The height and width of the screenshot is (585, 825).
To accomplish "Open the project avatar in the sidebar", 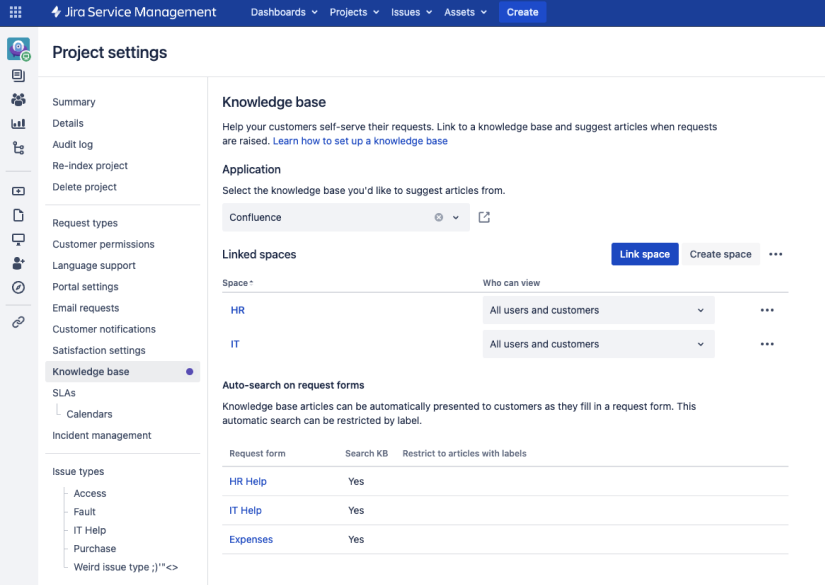I will (x=18, y=49).
